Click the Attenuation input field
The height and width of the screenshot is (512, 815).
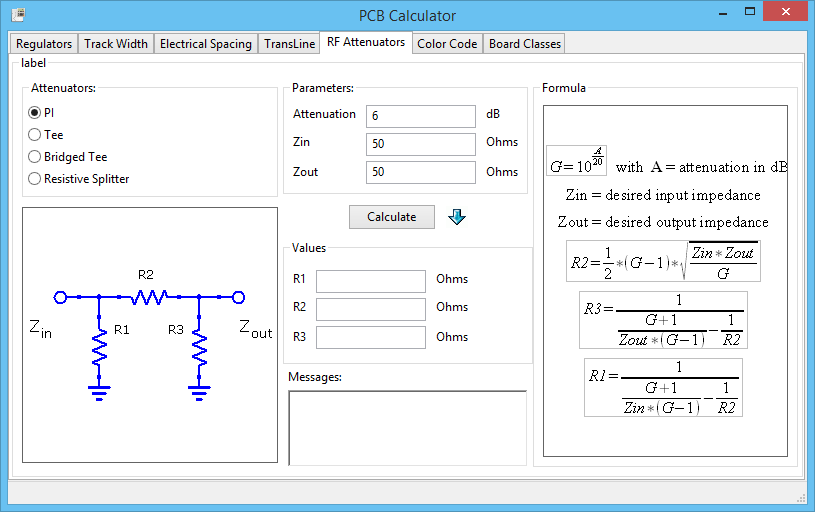tap(420, 116)
